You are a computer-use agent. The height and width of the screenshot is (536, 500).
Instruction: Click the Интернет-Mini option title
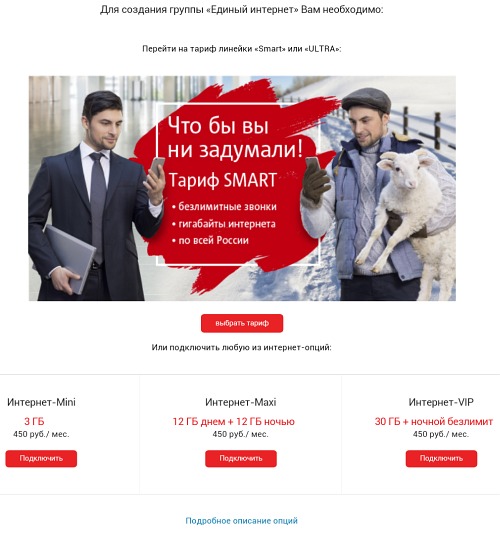pos(41,402)
